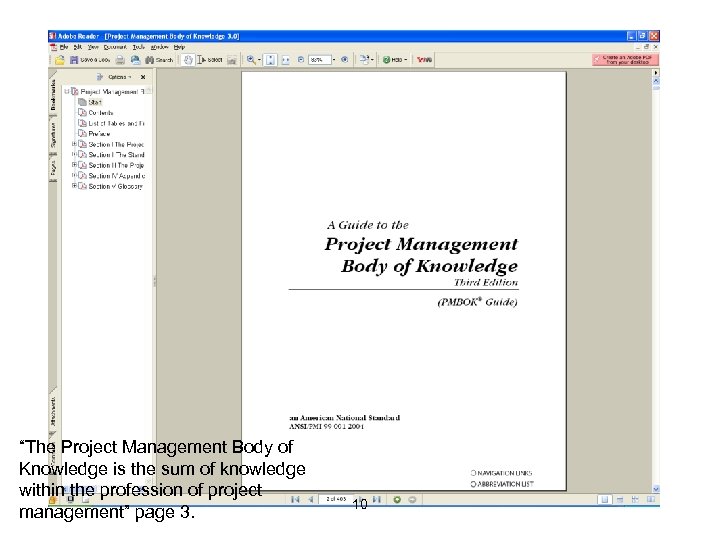
Task: Open the Window menu
Action: 159,47
